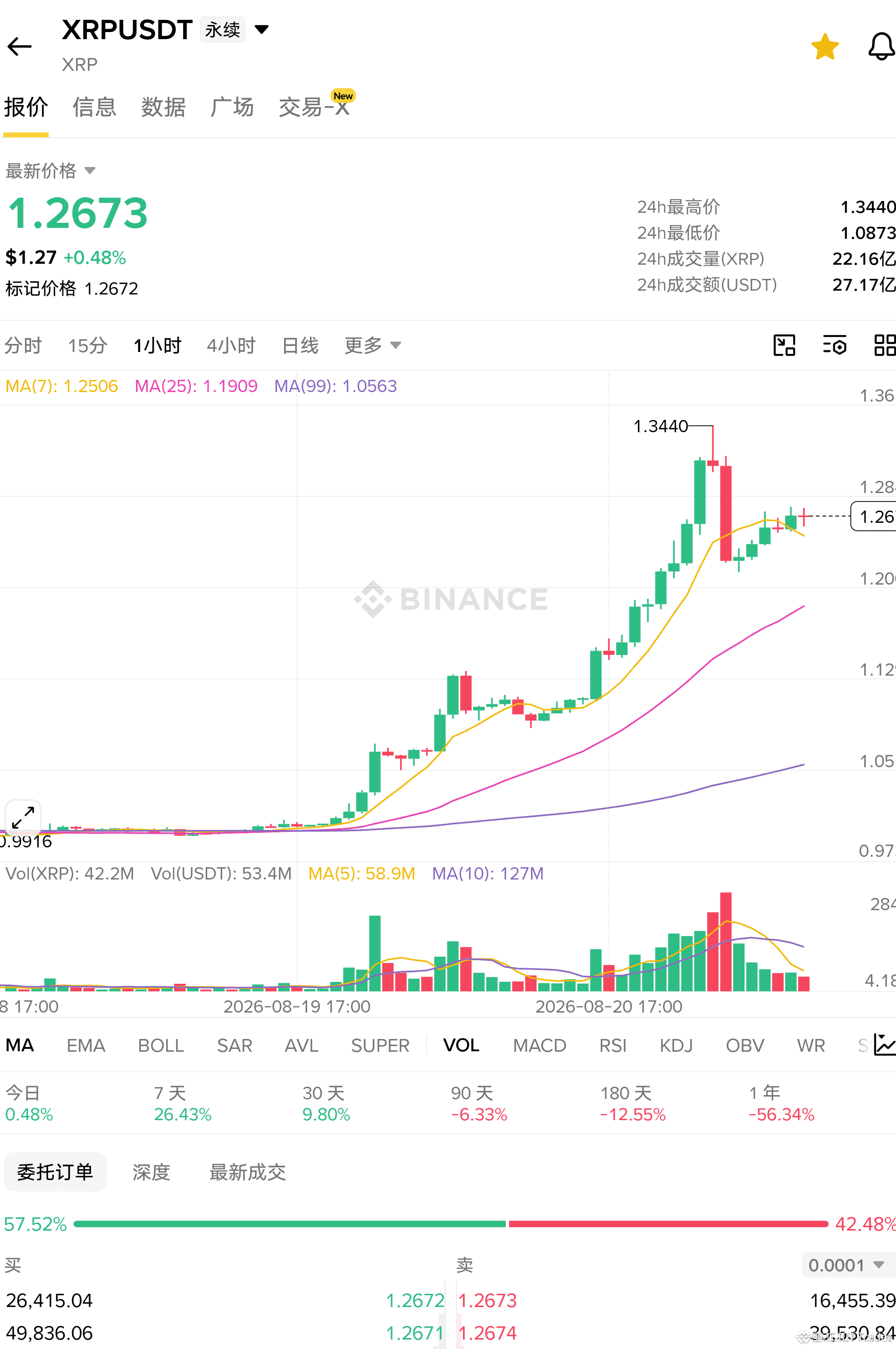Open the 数据 tab
896x1349 pixels.
pos(163,107)
